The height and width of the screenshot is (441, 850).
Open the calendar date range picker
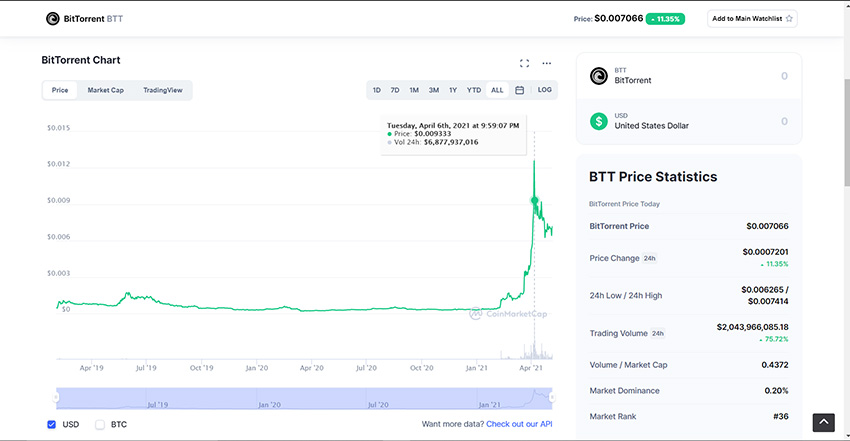(x=519, y=90)
